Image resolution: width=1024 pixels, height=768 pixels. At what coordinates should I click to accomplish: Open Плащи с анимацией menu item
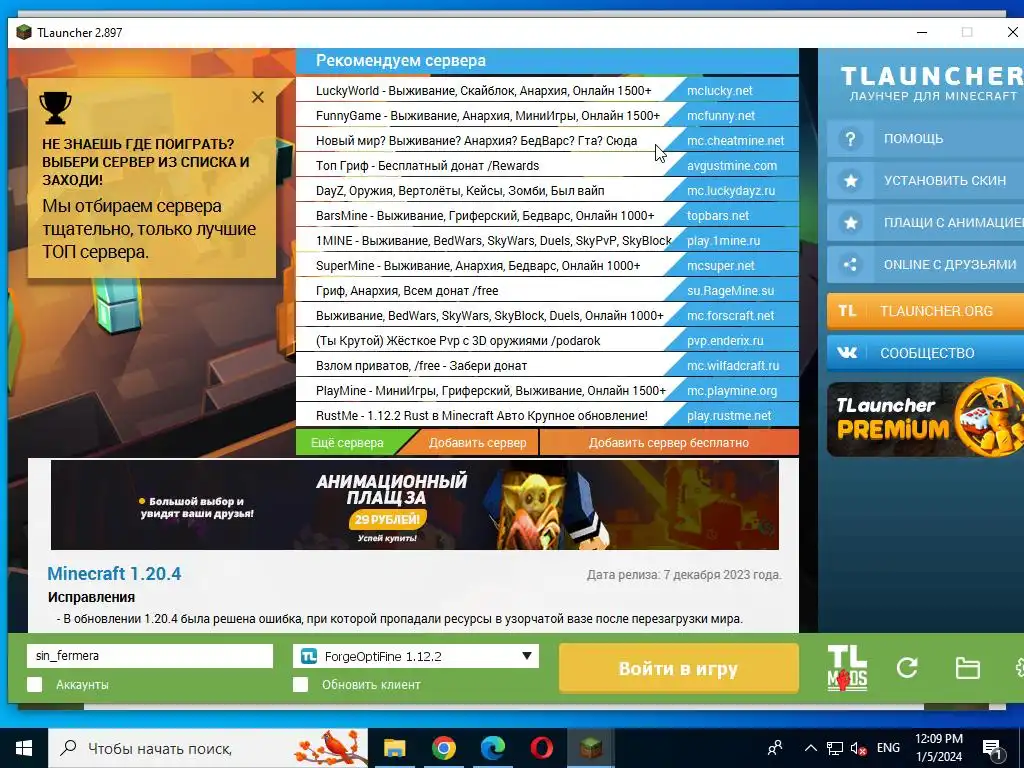click(925, 223)
